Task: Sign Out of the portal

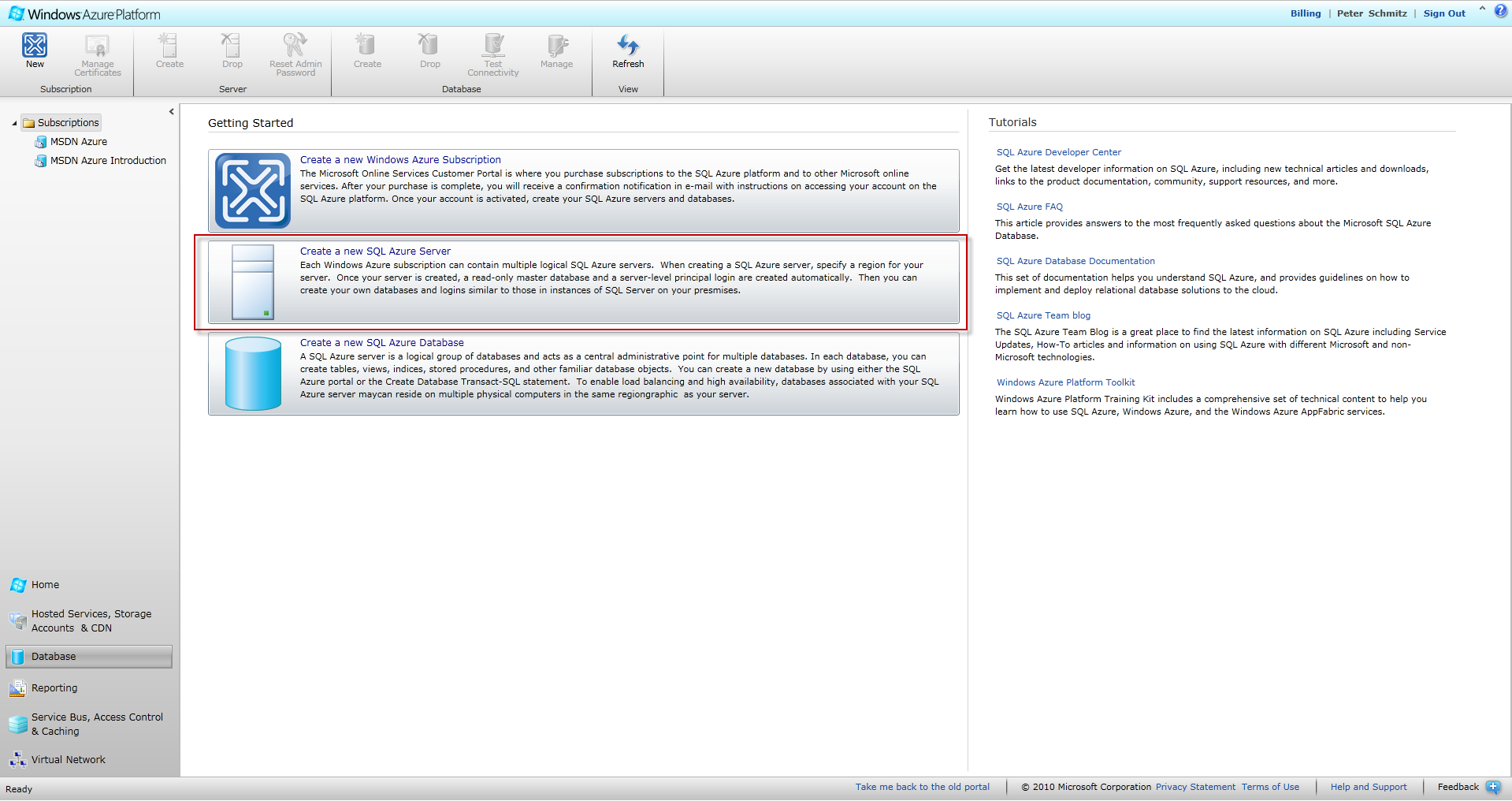Action: coord(1444,13)
